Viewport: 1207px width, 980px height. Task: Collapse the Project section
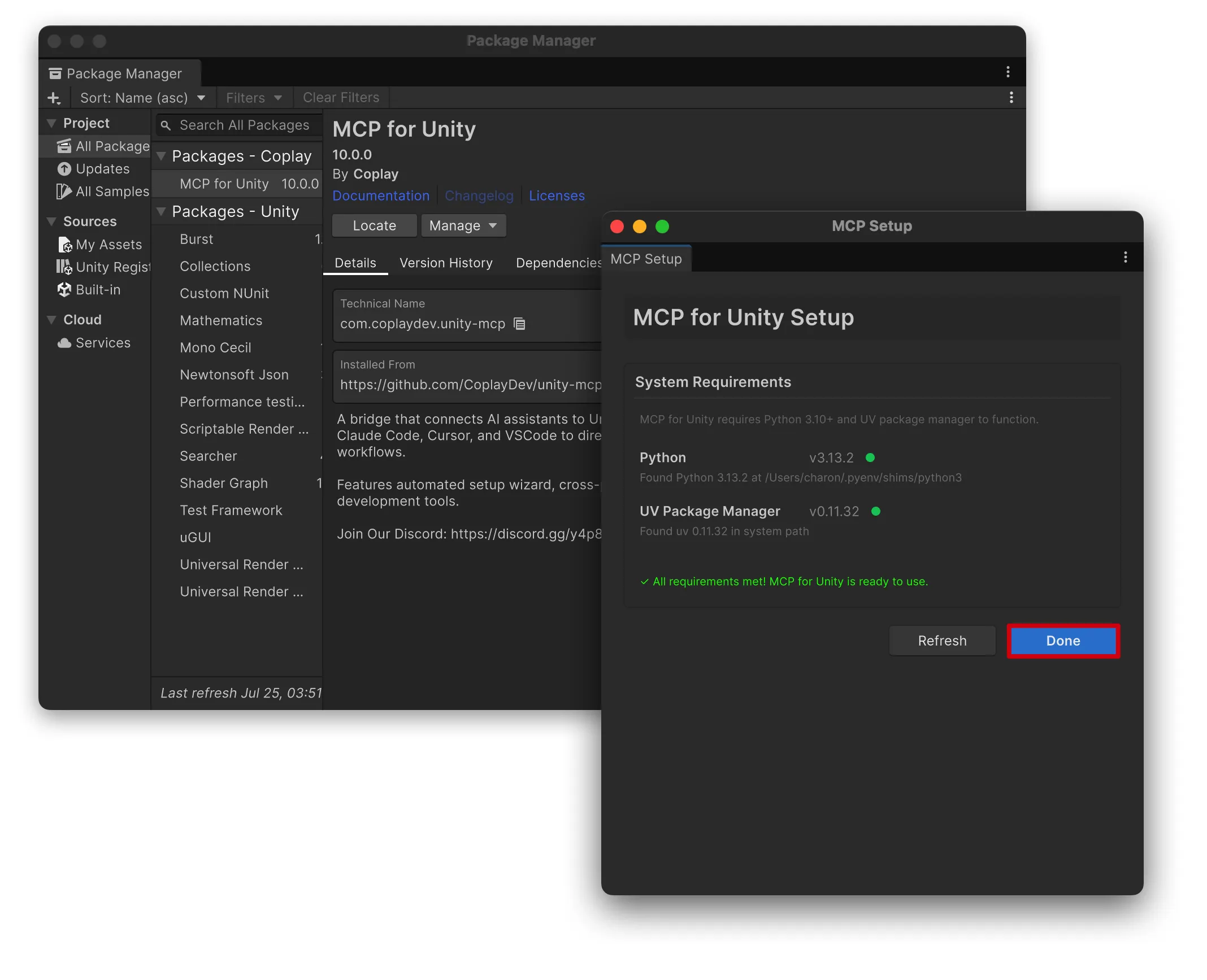click(51, 123)
